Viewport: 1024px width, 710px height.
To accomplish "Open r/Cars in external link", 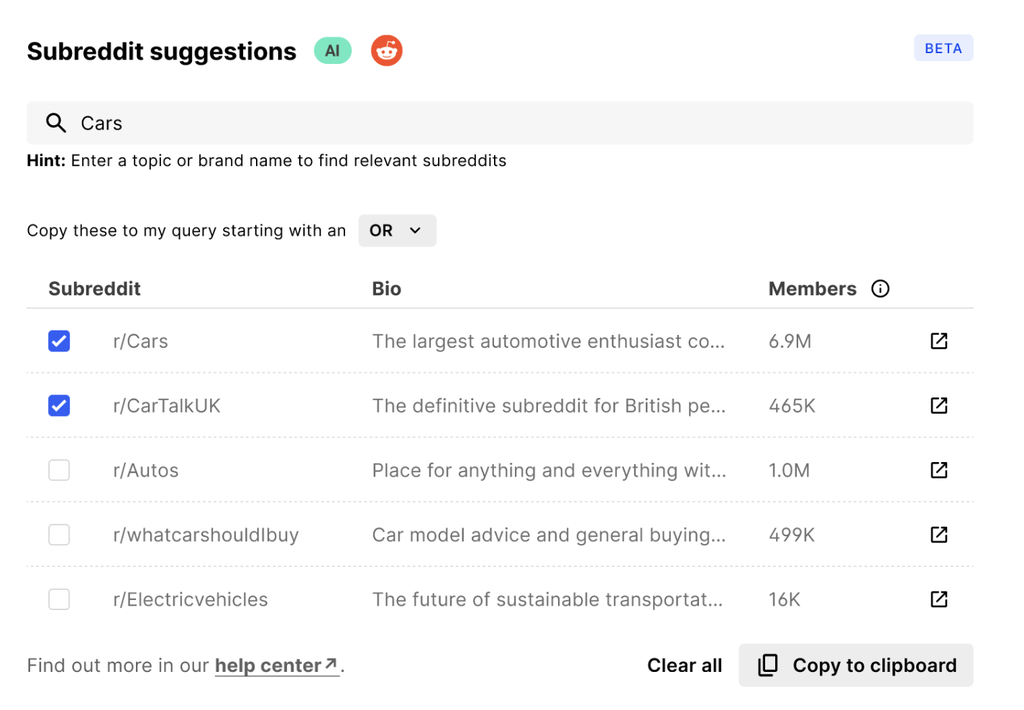I will [938, 341].
